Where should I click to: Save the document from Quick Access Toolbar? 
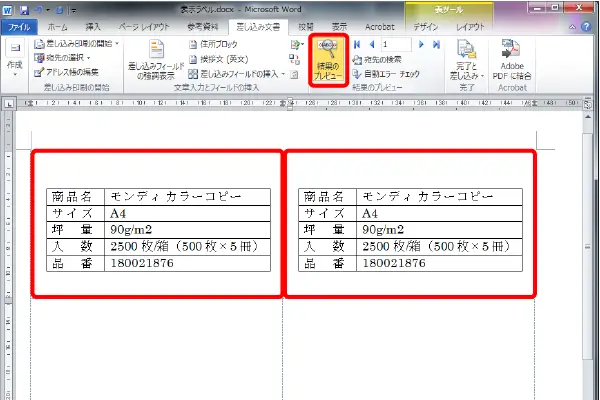click(x=24, y=10)
